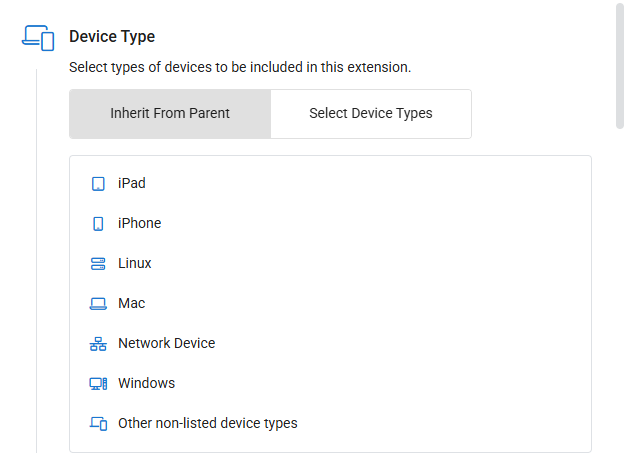Click the Network Device topology icon

(98, 344)
